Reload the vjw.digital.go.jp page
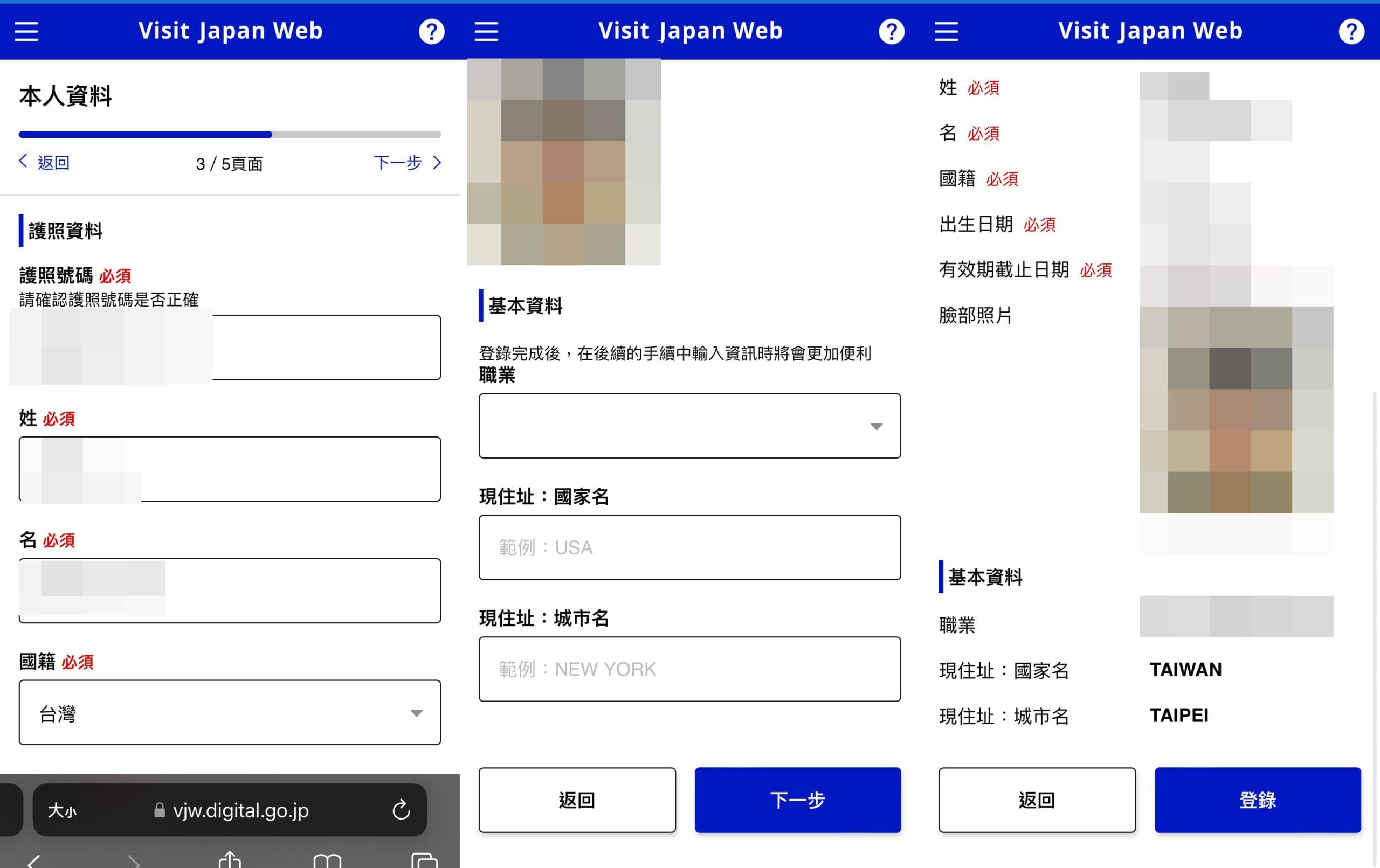This screenshot has height=868, width=1380. [401, 810]
